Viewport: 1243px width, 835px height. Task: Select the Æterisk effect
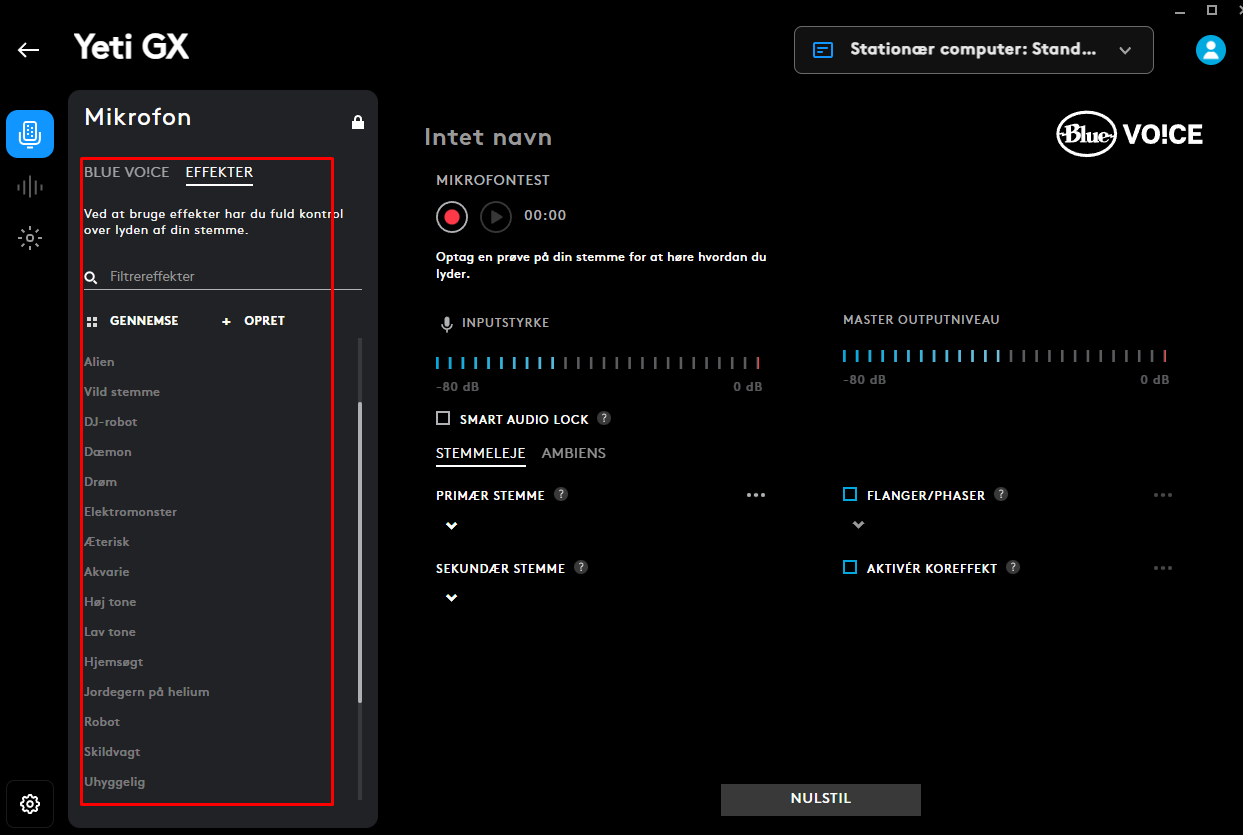(x=107, y=541)
